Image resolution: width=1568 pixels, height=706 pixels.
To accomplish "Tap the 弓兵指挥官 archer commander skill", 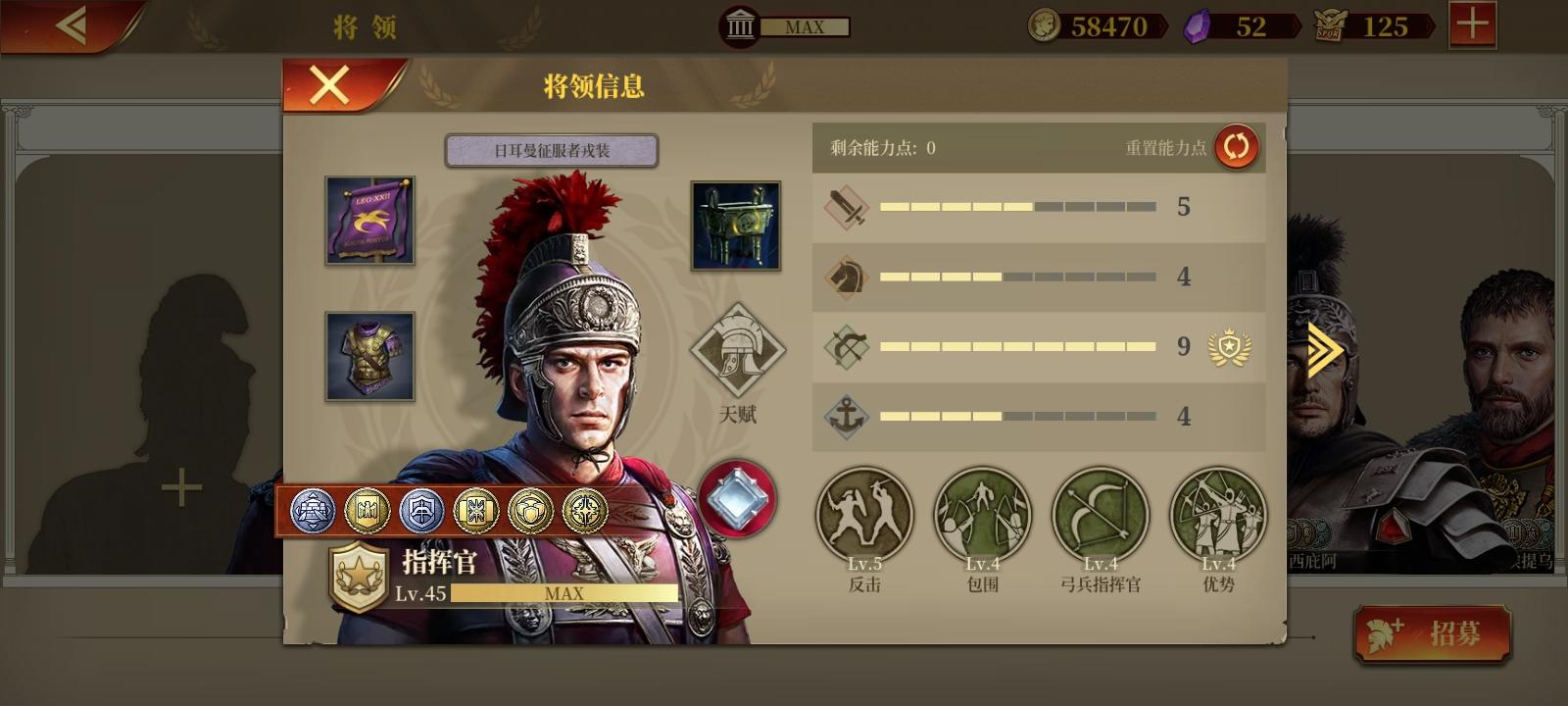I will [1100, 516].
